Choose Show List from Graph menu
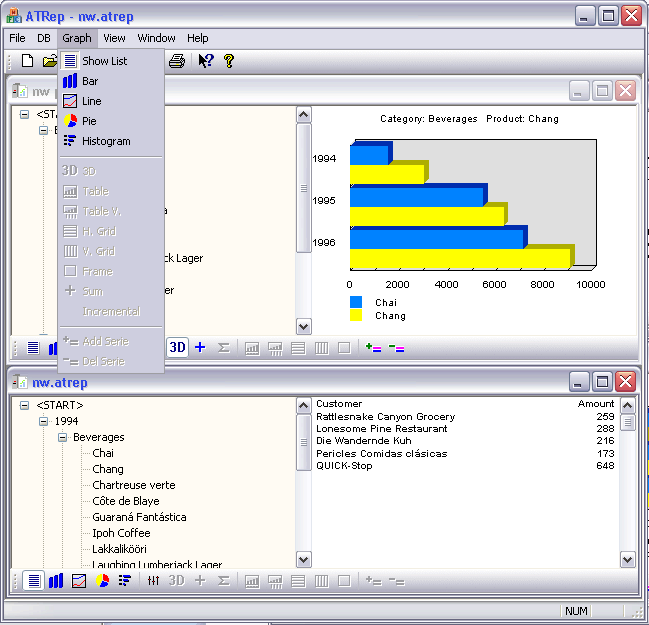This screenshot has width=649, height=625. tap(111, 61)
